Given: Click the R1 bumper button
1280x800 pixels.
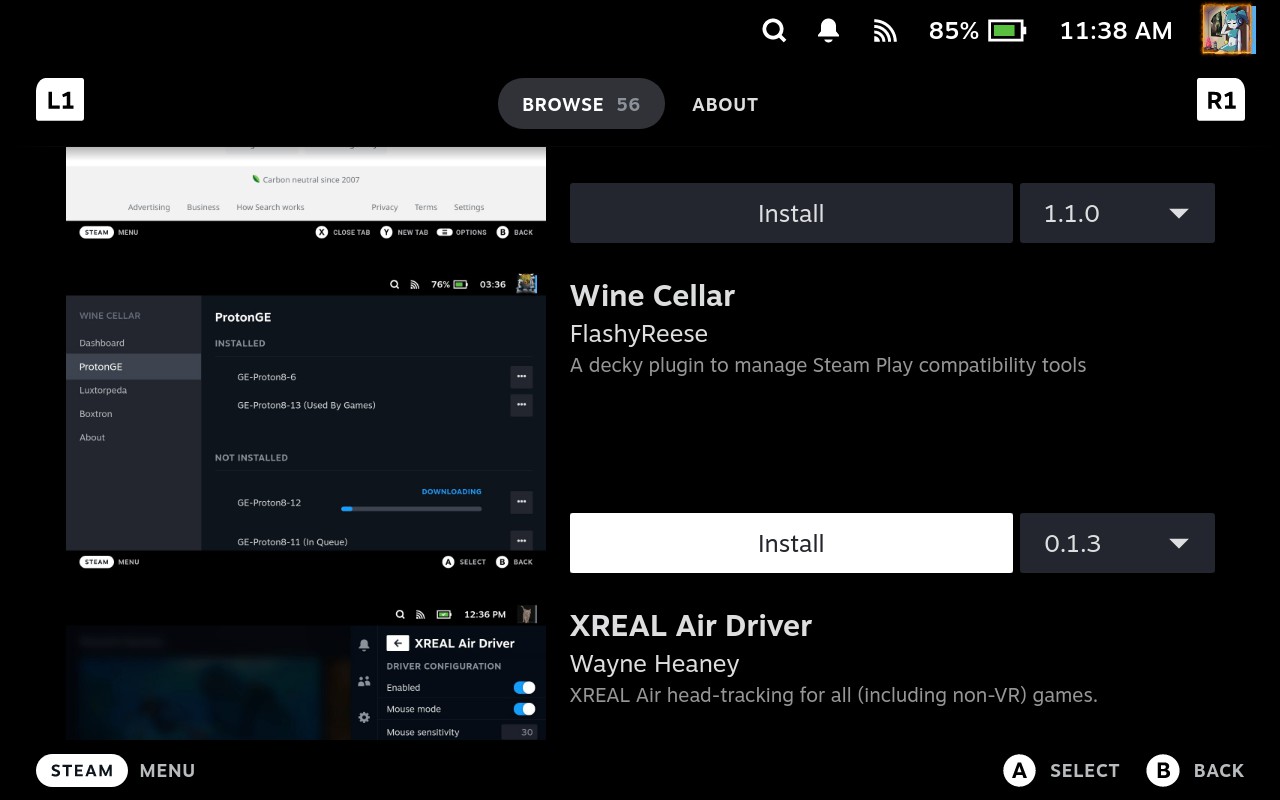Looking at the screenshot, I should [x=1221, y=100].
